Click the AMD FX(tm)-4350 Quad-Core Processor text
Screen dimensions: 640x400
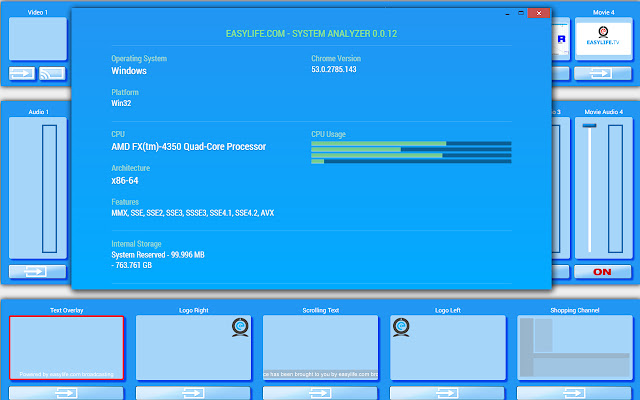(189, 147)
